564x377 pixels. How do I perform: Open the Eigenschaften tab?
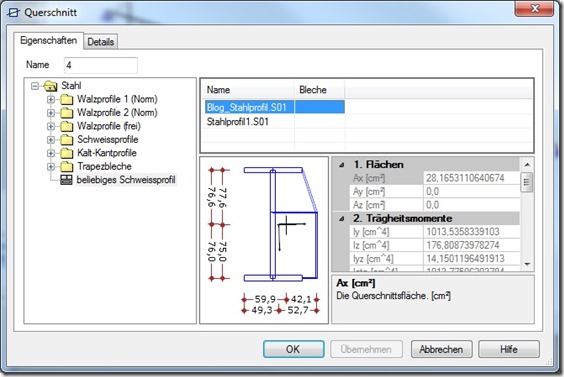tap(49, 40)
